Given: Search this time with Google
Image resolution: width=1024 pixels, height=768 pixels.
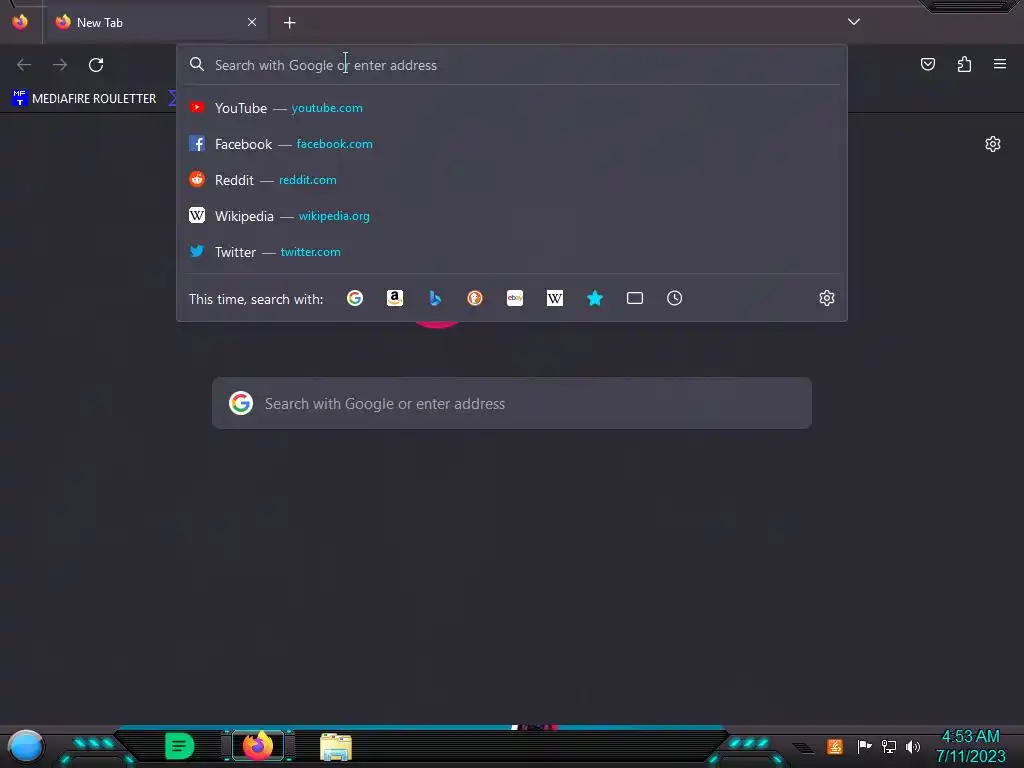Looking at the screenshot, I should 355,298.
